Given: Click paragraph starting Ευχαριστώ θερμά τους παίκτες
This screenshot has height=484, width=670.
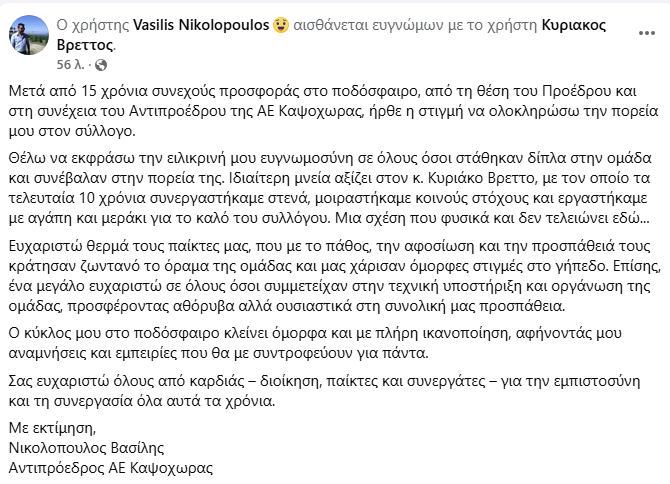Looking at the screenshot, I should [335, 276].
